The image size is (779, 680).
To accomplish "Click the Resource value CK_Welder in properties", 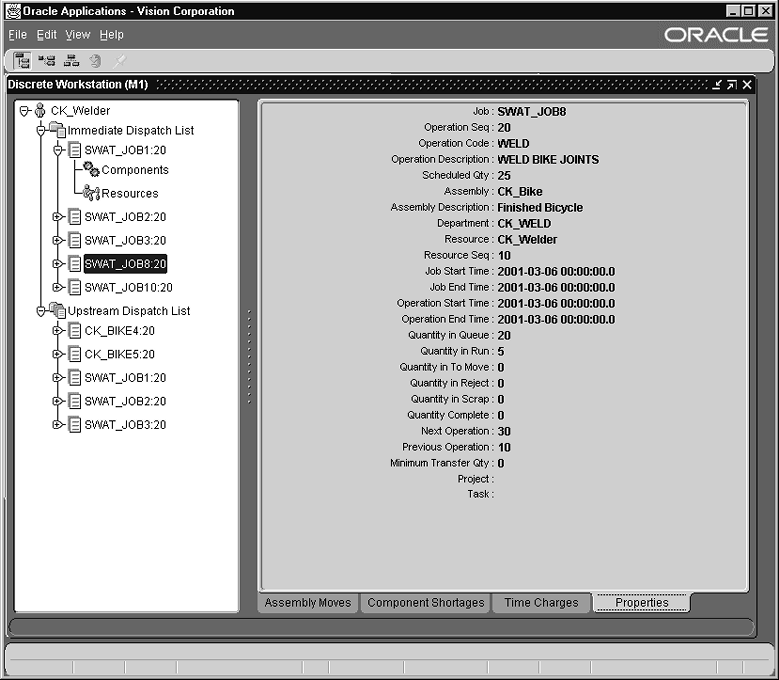I will click(x=527, y=239).
